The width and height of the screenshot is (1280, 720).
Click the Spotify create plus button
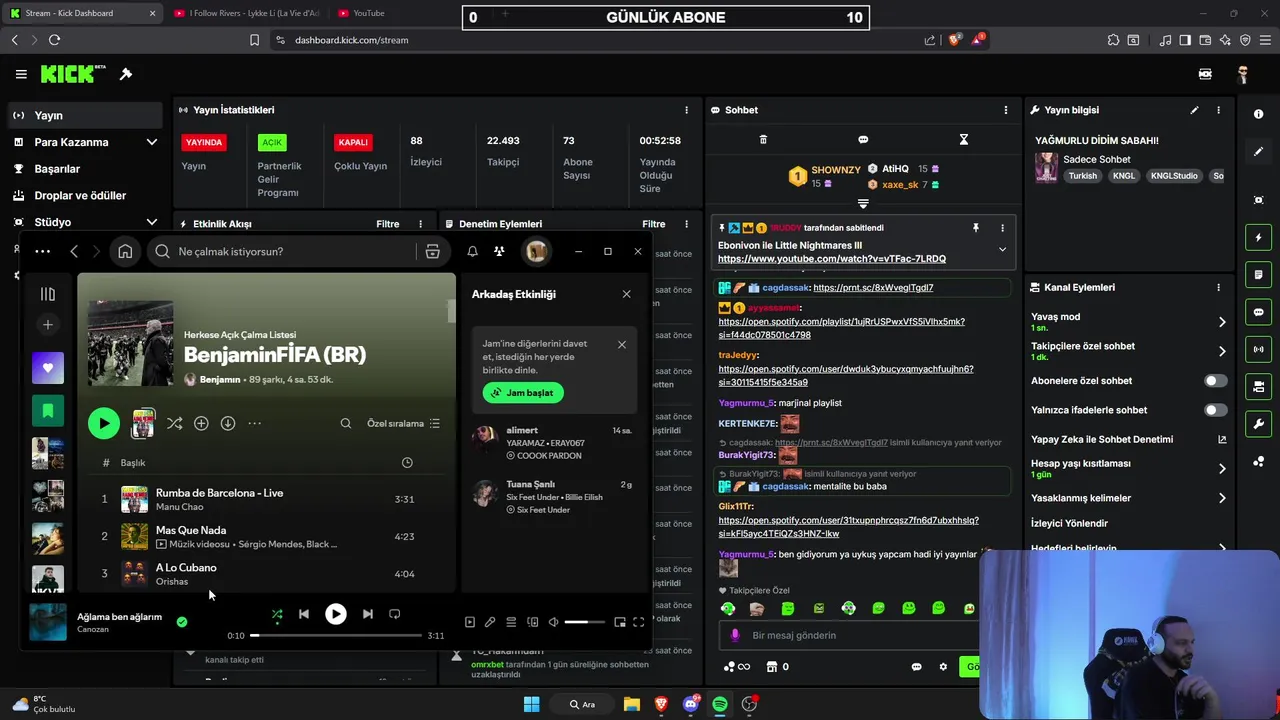tap(47, 325)
